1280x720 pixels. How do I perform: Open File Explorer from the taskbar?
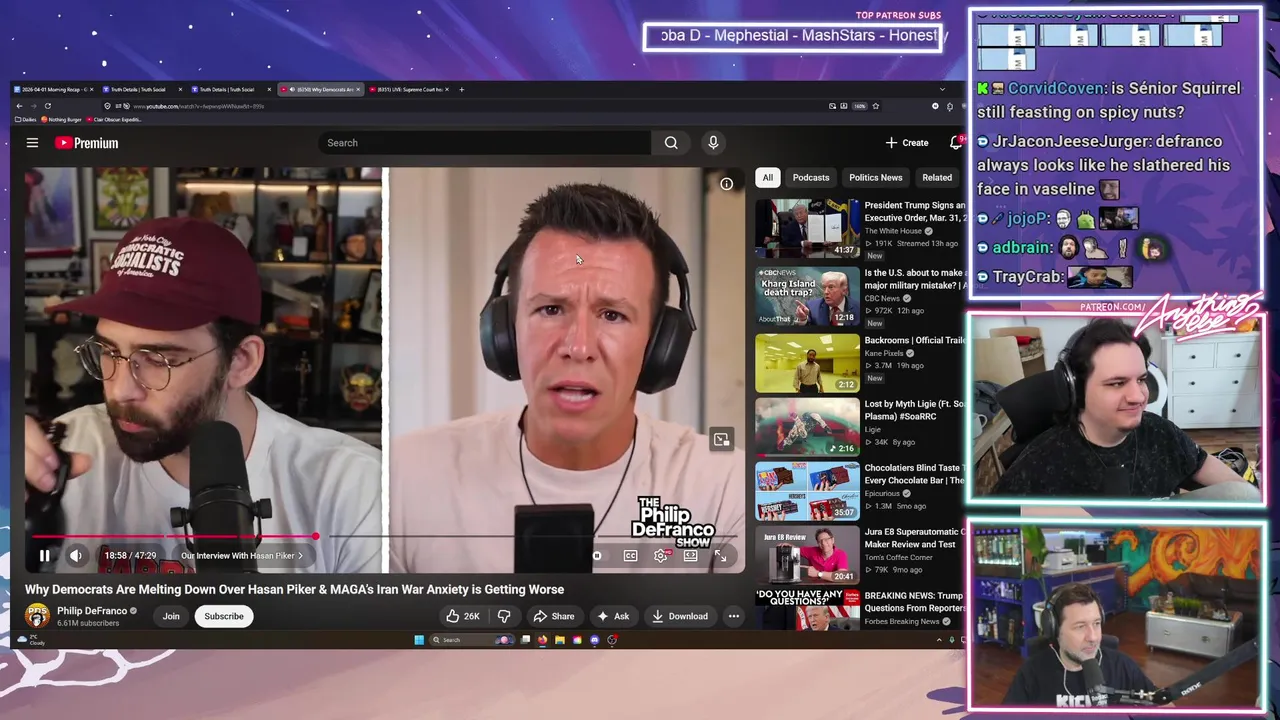[x=560, y=640]
